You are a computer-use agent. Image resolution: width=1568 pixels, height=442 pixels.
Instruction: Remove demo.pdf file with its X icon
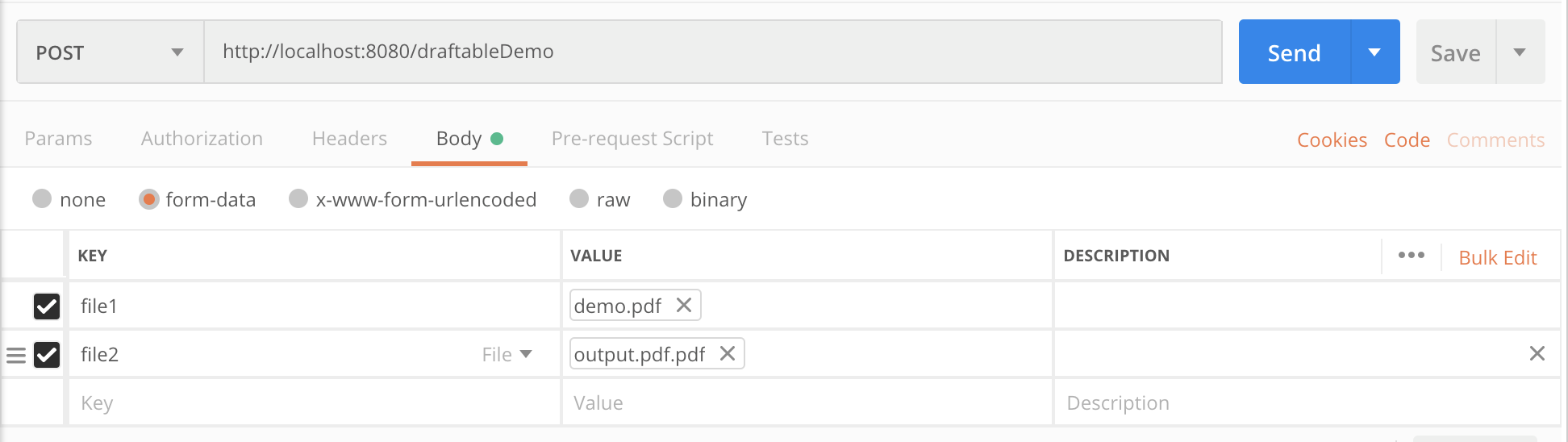point(684,306)
